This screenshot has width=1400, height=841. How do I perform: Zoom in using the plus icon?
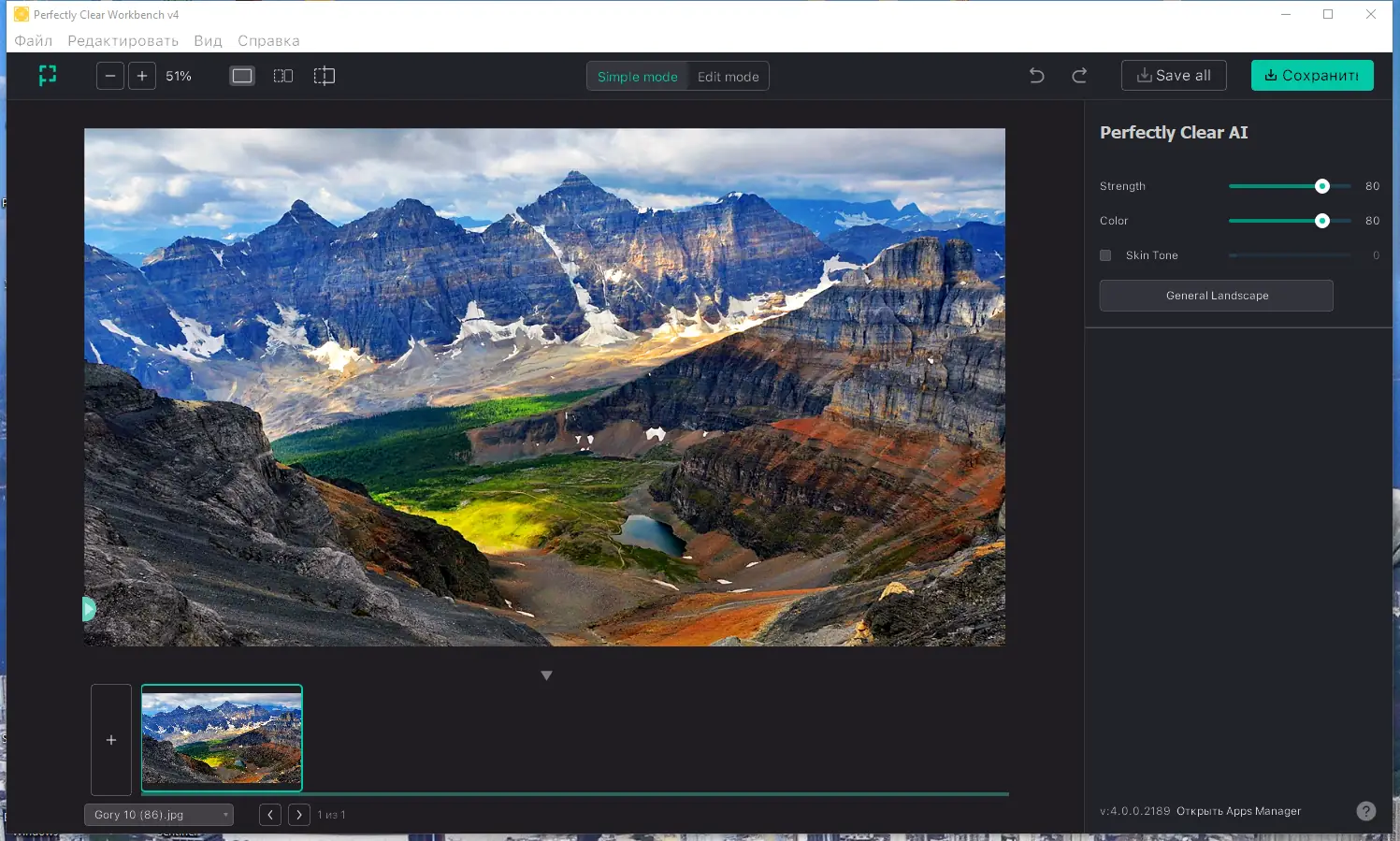(142, 75)
